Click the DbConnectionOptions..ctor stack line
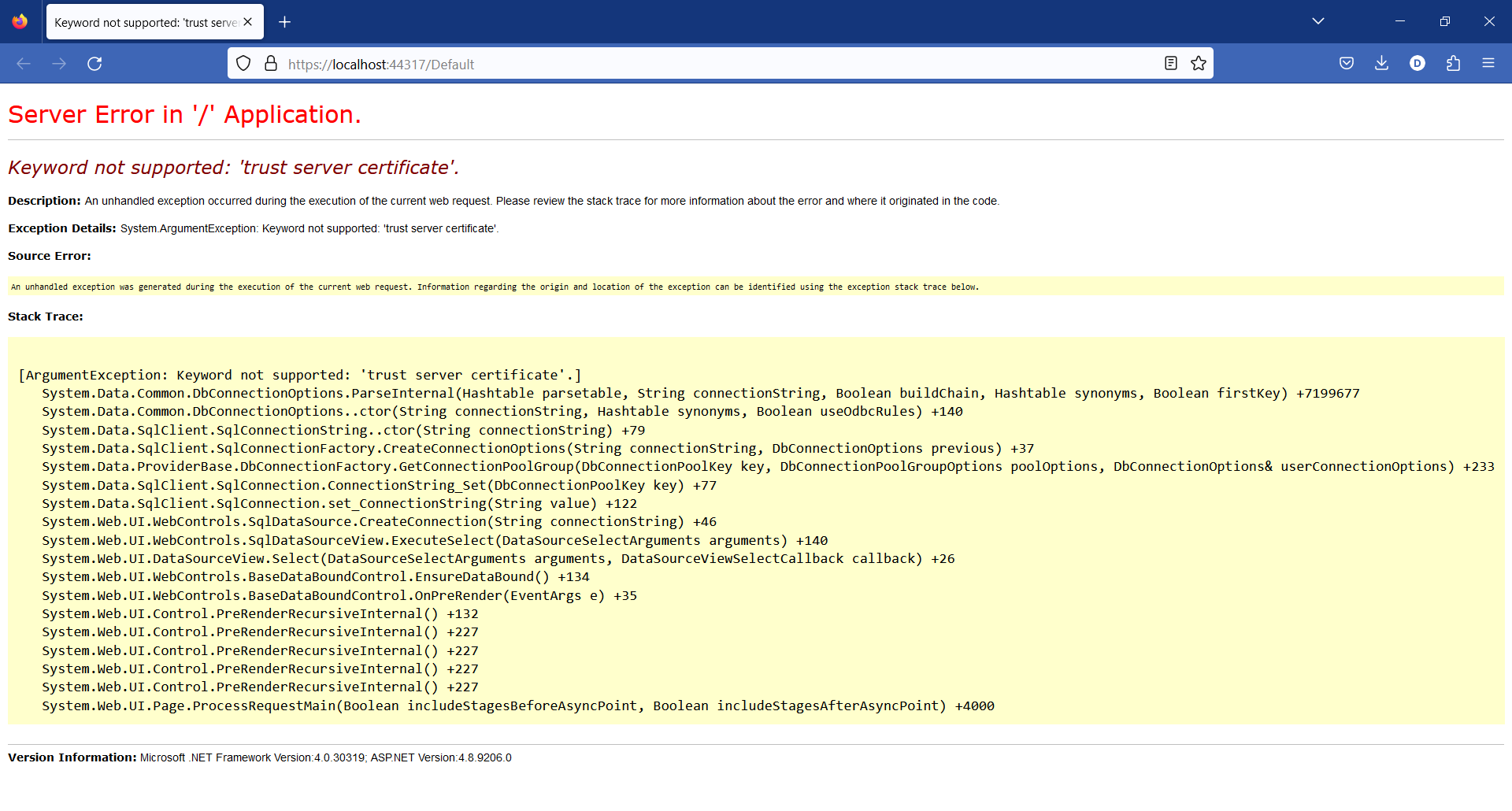 tap(502, 412)
